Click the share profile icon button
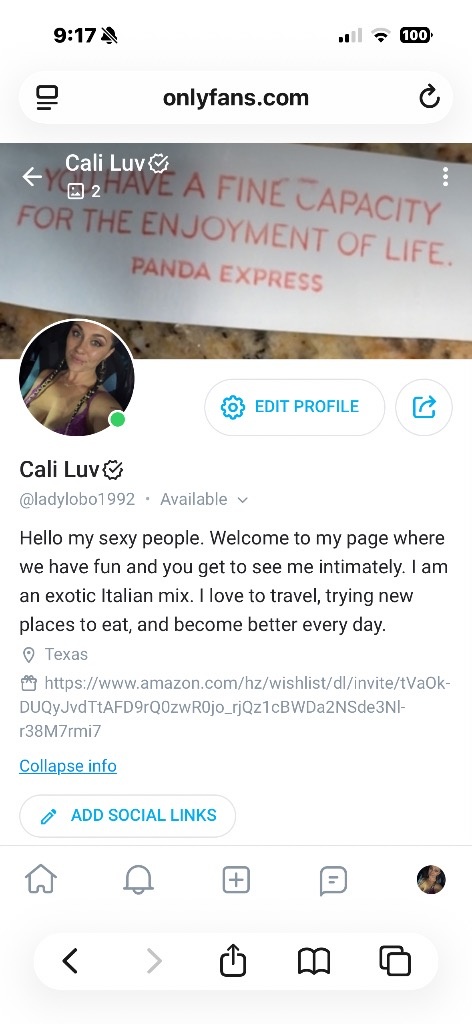Image resolution: width=472 pixels, height=1024 pixels. [x=424, y=407]
